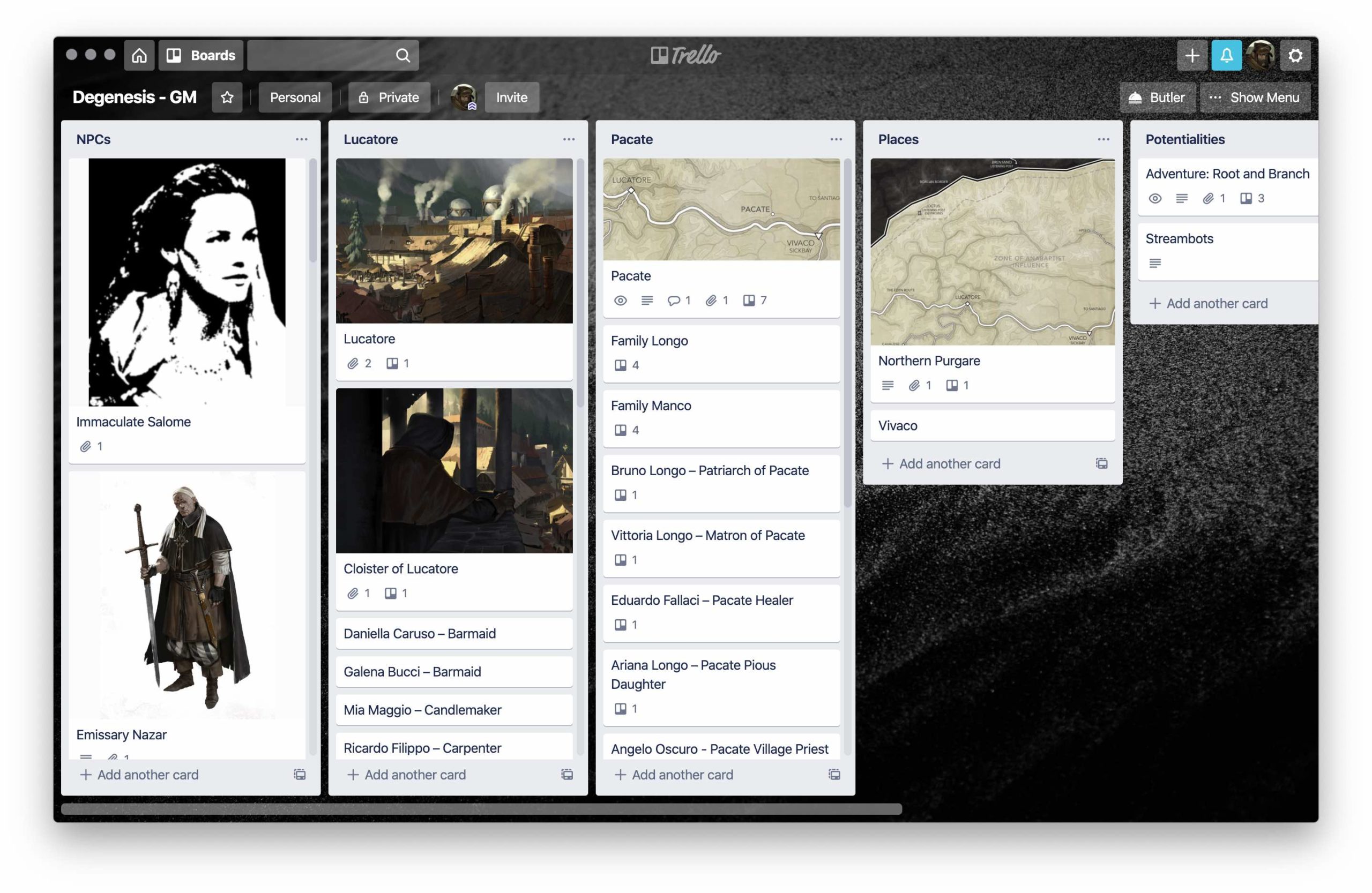Open Lucatore town cover thumbnail
Screen dimensions: 1372x893
(x=454, y=241)
